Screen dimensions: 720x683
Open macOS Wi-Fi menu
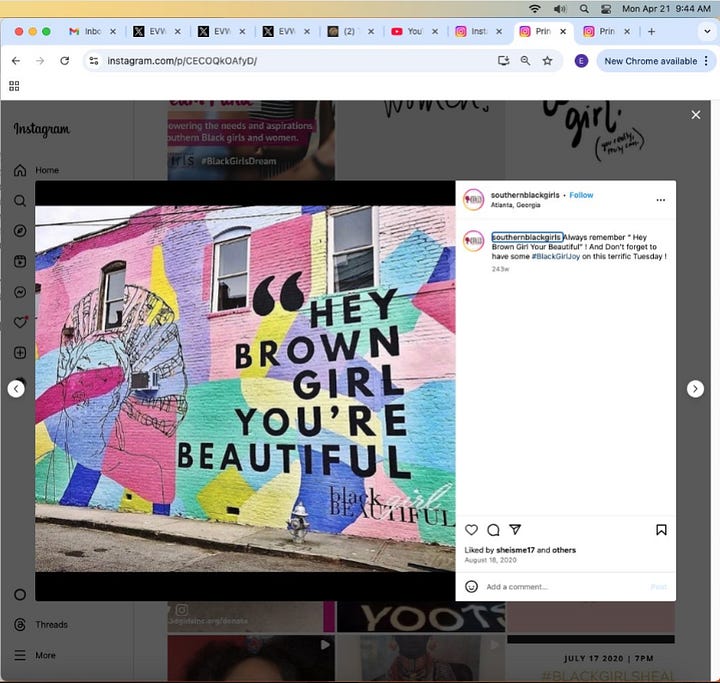(534, 9)
